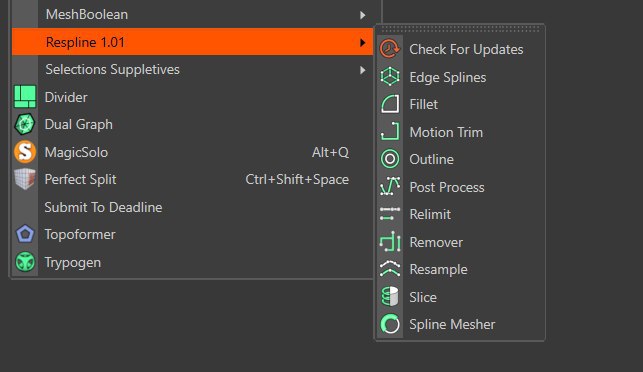Select Check For Updates in submenu
The image size is (643, 372).
click(x=461, y=49)
